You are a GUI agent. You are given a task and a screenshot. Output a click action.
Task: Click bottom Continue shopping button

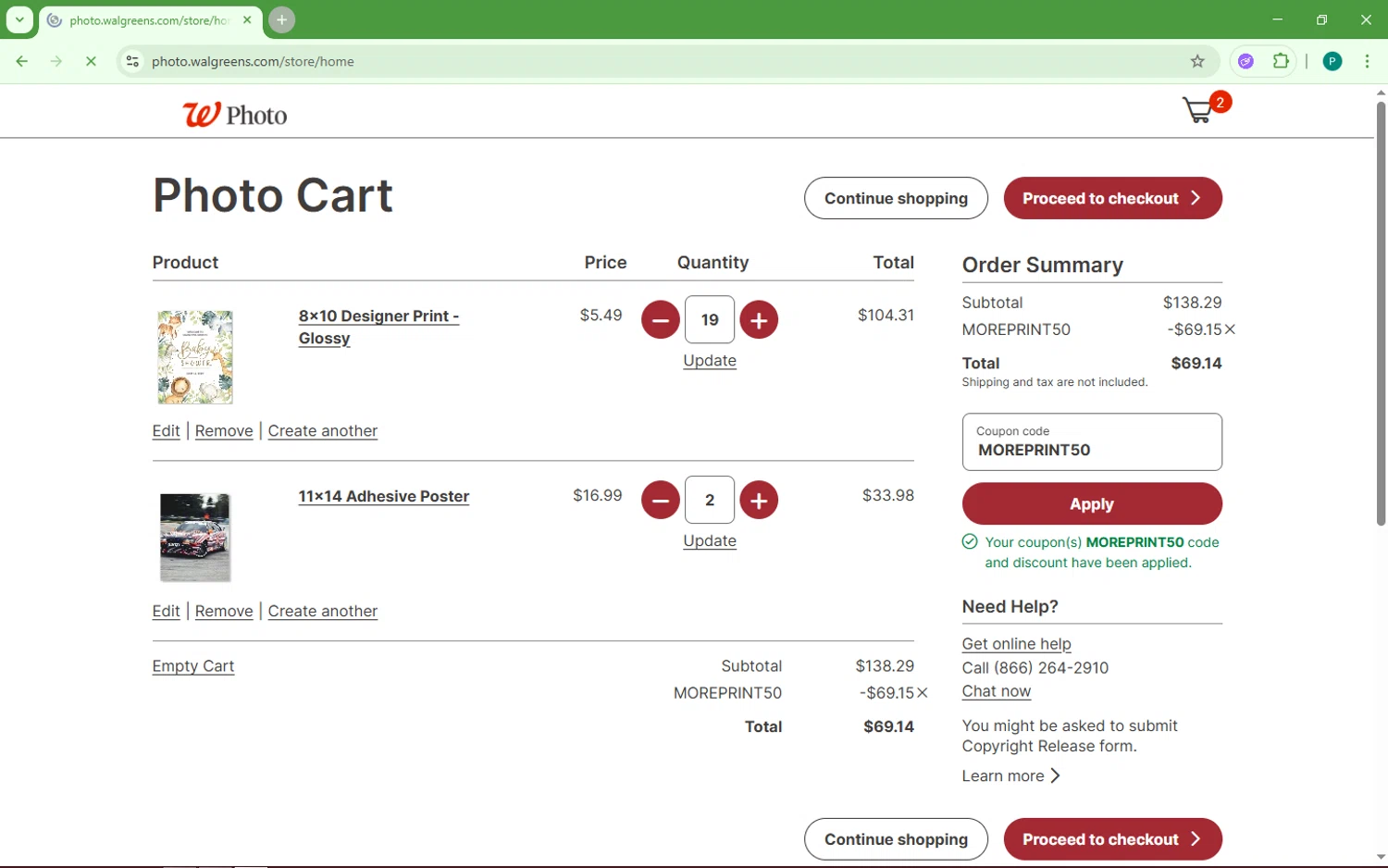(896, 839)
